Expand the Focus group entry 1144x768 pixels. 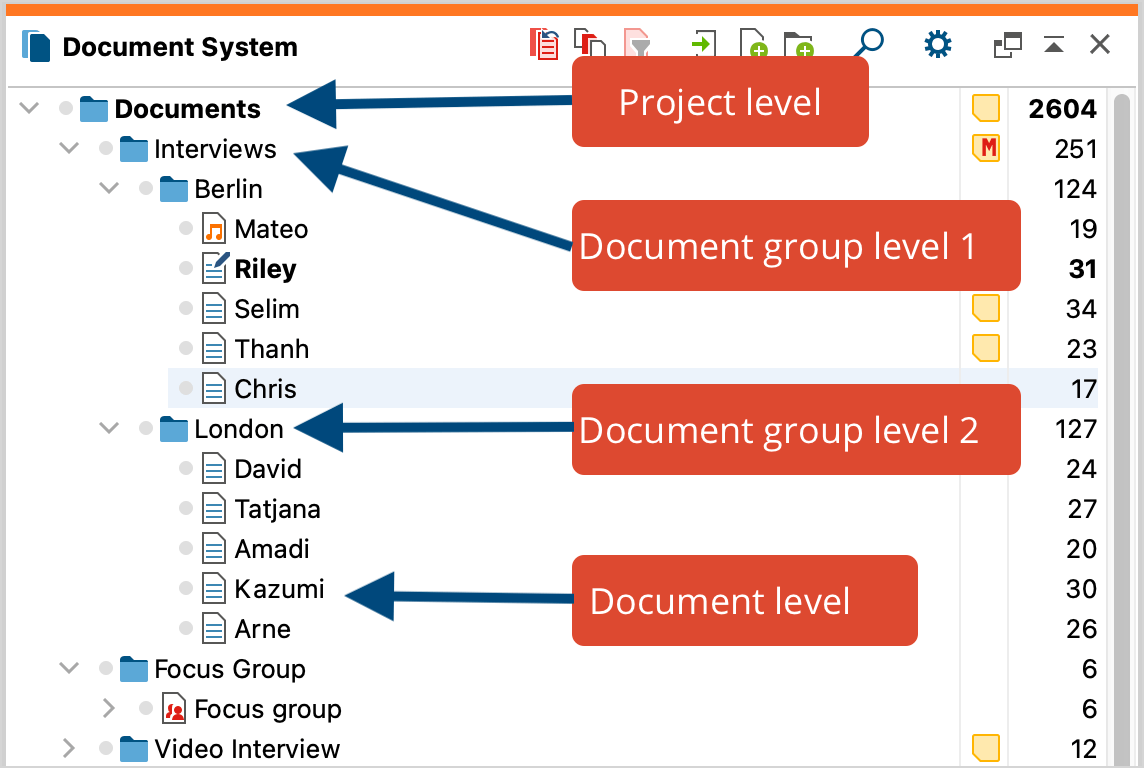(x=108, y=708)
